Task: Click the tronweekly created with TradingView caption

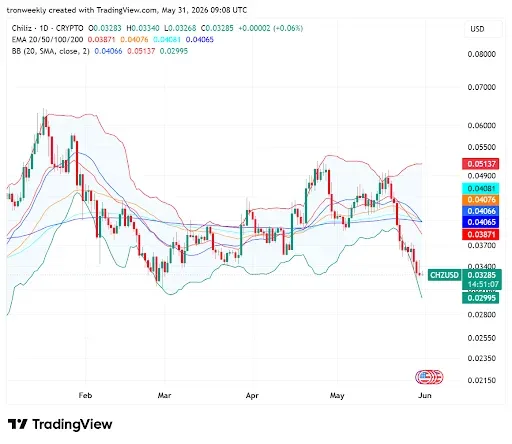Action: tap(127, 10)
